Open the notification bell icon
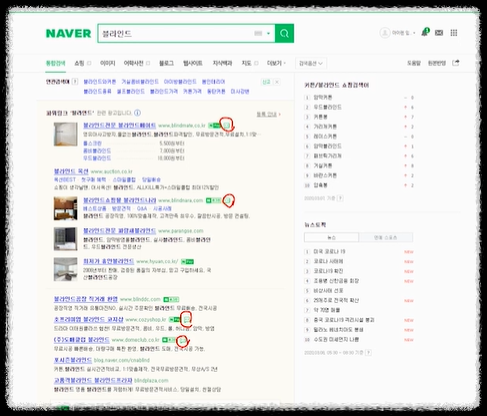The width and height of the screenshot is (487, 416). point(425,32)
